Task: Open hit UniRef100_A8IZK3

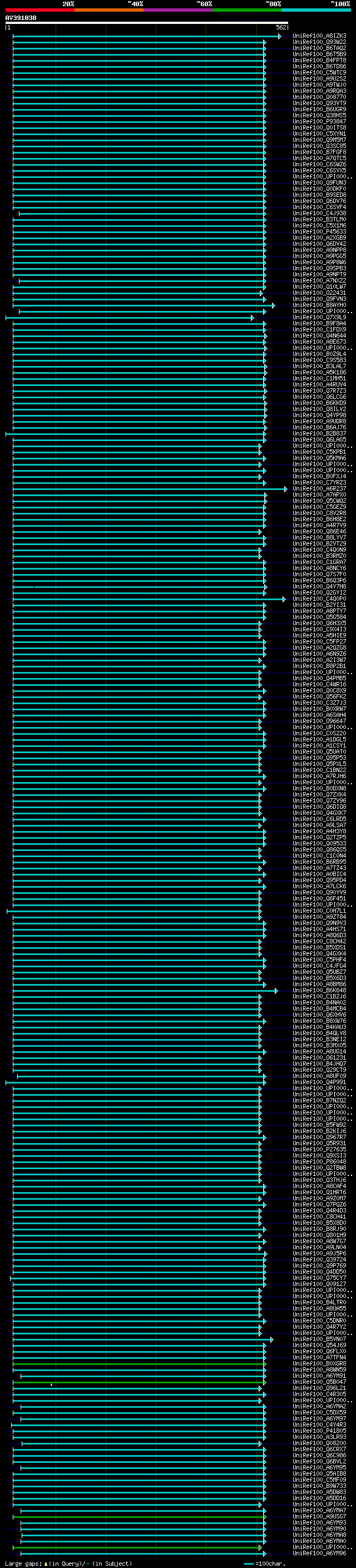Action: click(319, 36)
